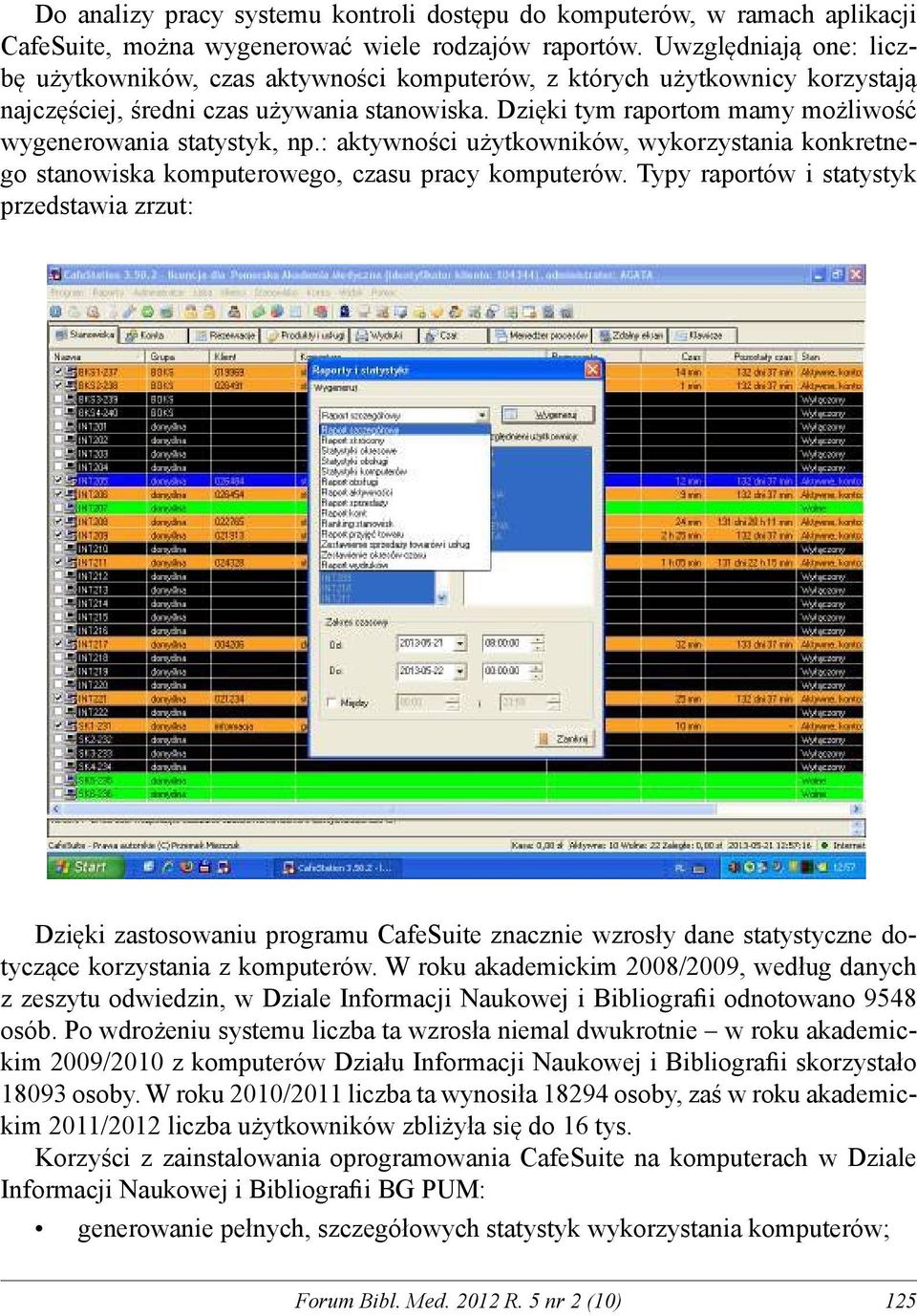Screen dimensions: 917x1316
Task: Click the system clock showing 12:57
Action: click(x=843, y=868)
